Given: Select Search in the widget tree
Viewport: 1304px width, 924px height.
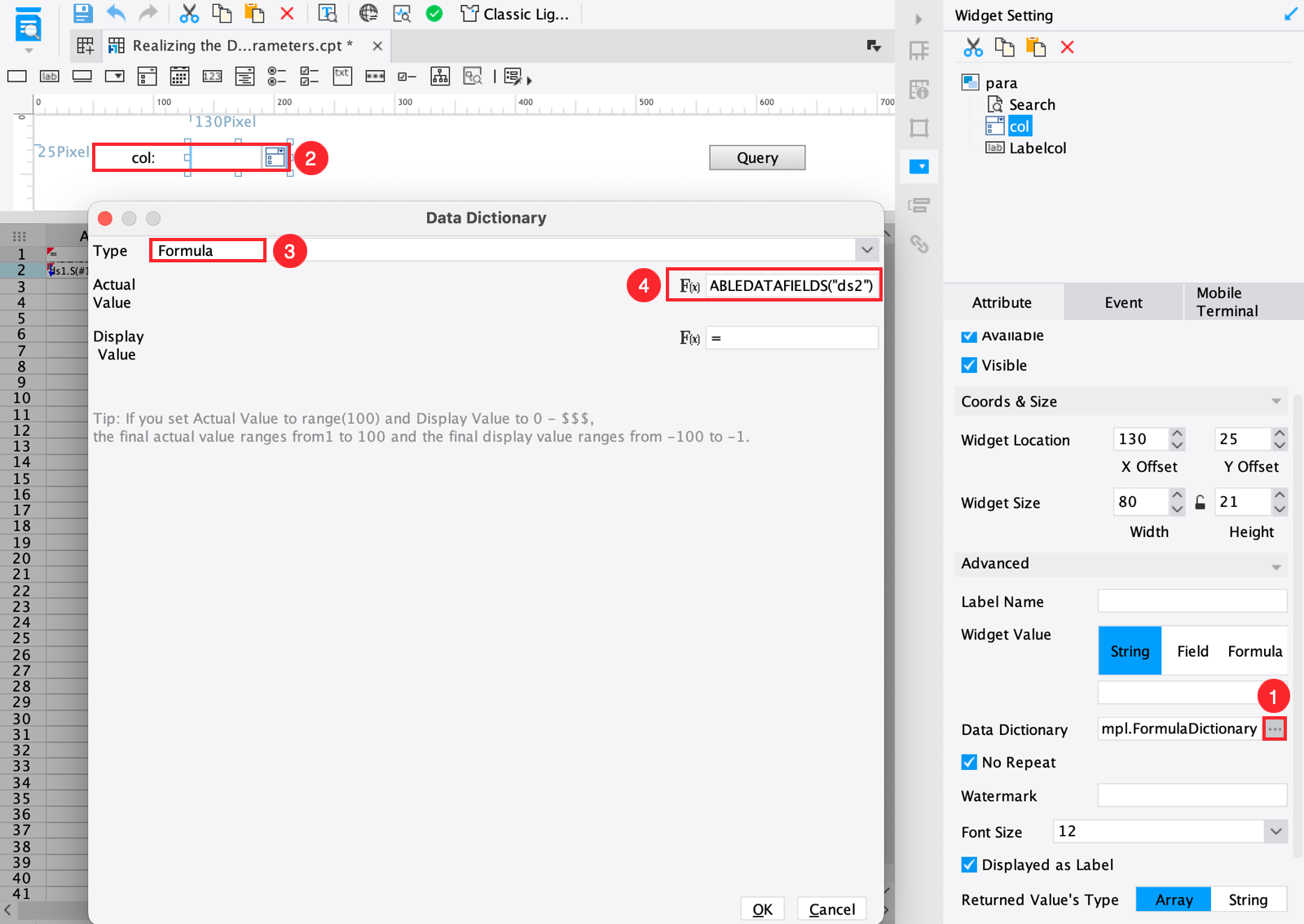Looking at the screenshot, I should pyautogui.click(x=1032, y=104).
